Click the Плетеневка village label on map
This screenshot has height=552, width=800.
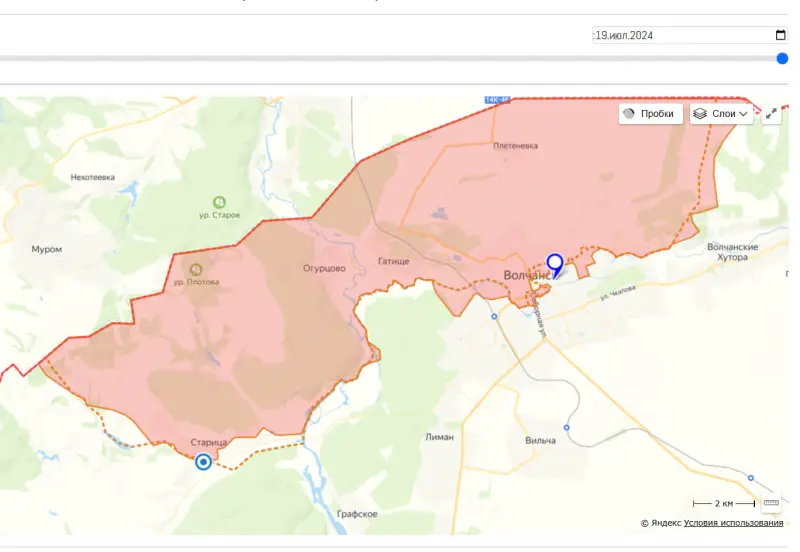[x=515, y=145]
